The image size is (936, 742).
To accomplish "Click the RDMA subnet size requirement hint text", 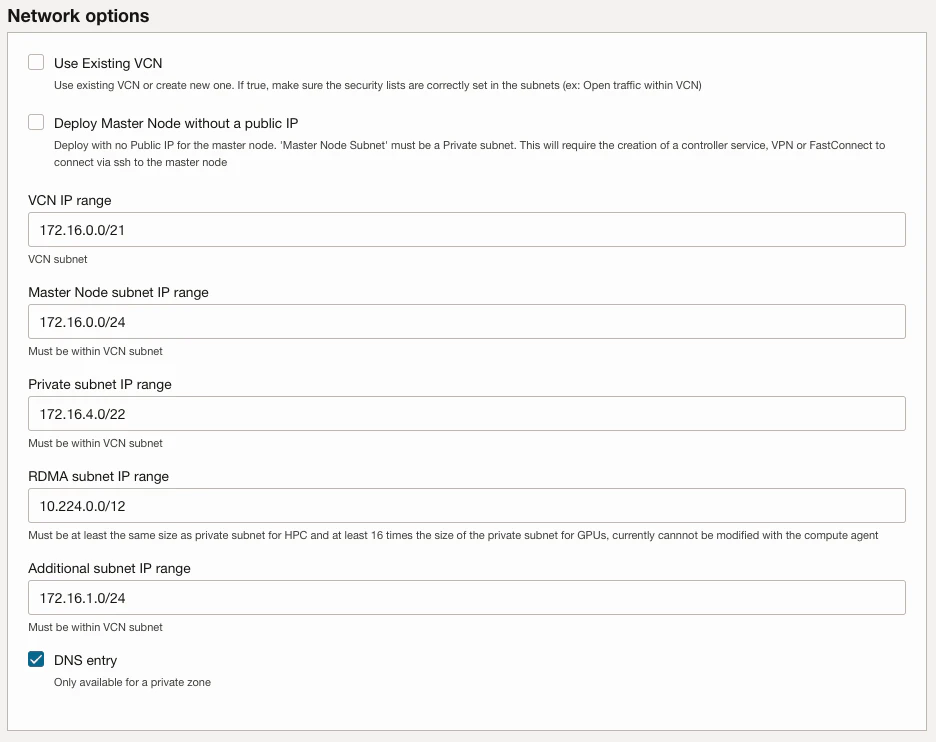I will (453, 535).
